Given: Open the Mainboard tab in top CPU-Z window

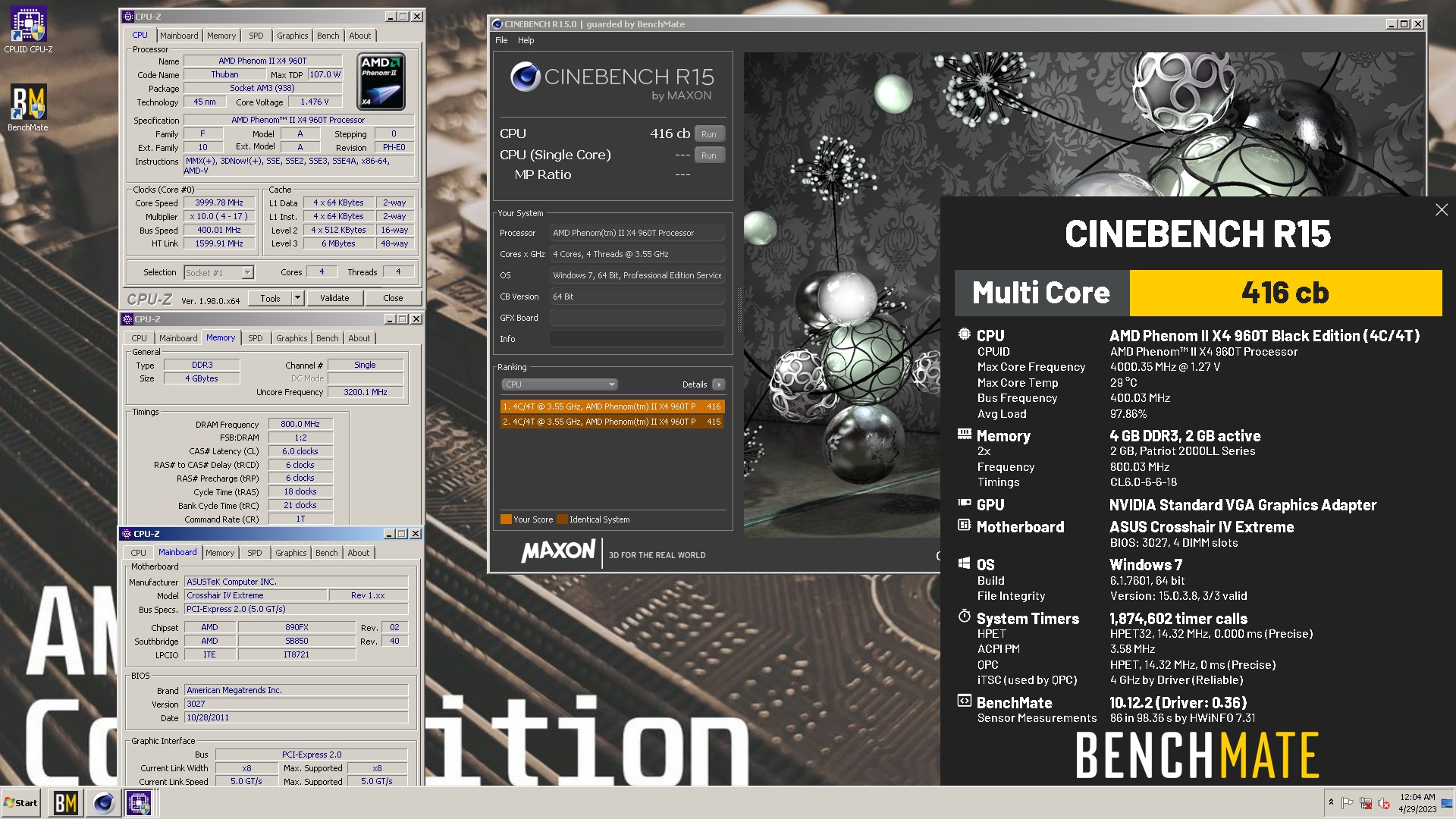Looking at the screenshot, I should (x=179, y=36).
